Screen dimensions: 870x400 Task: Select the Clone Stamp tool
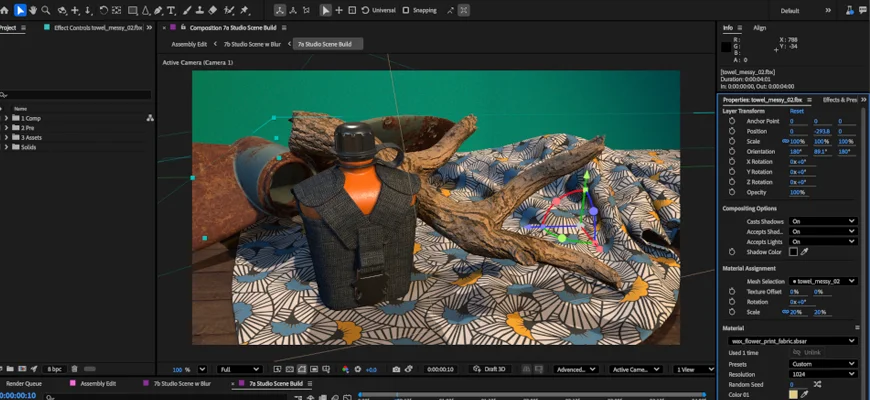click(200, 10)
